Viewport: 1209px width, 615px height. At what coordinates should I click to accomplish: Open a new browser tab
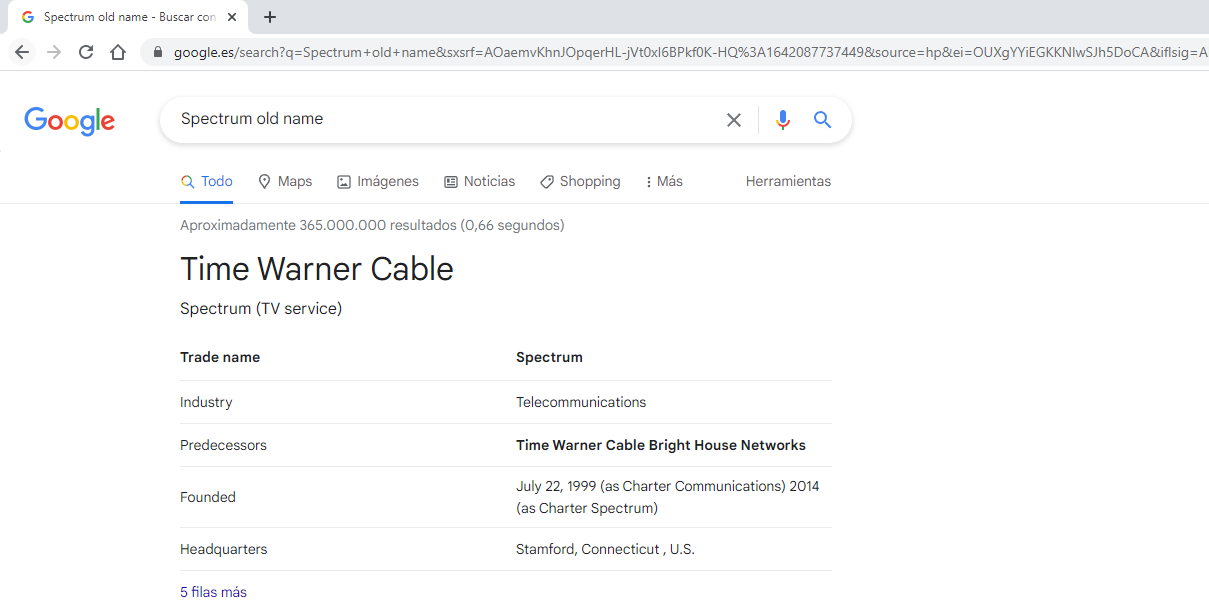pyautogui.click(x=270, y=17)
